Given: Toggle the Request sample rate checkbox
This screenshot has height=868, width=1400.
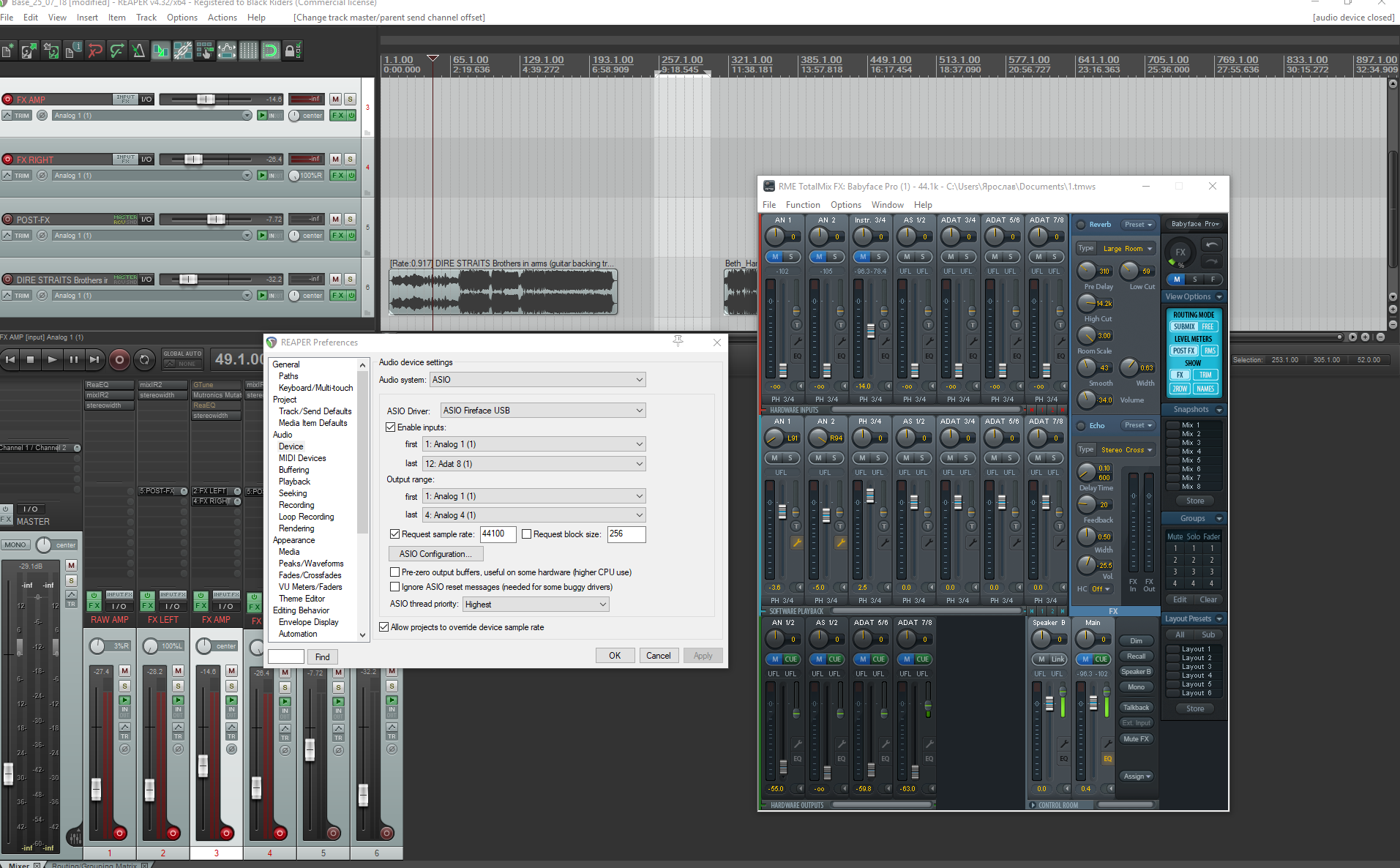Looking at the screenshot, I should pyautogui.click(x=395, y=534).
